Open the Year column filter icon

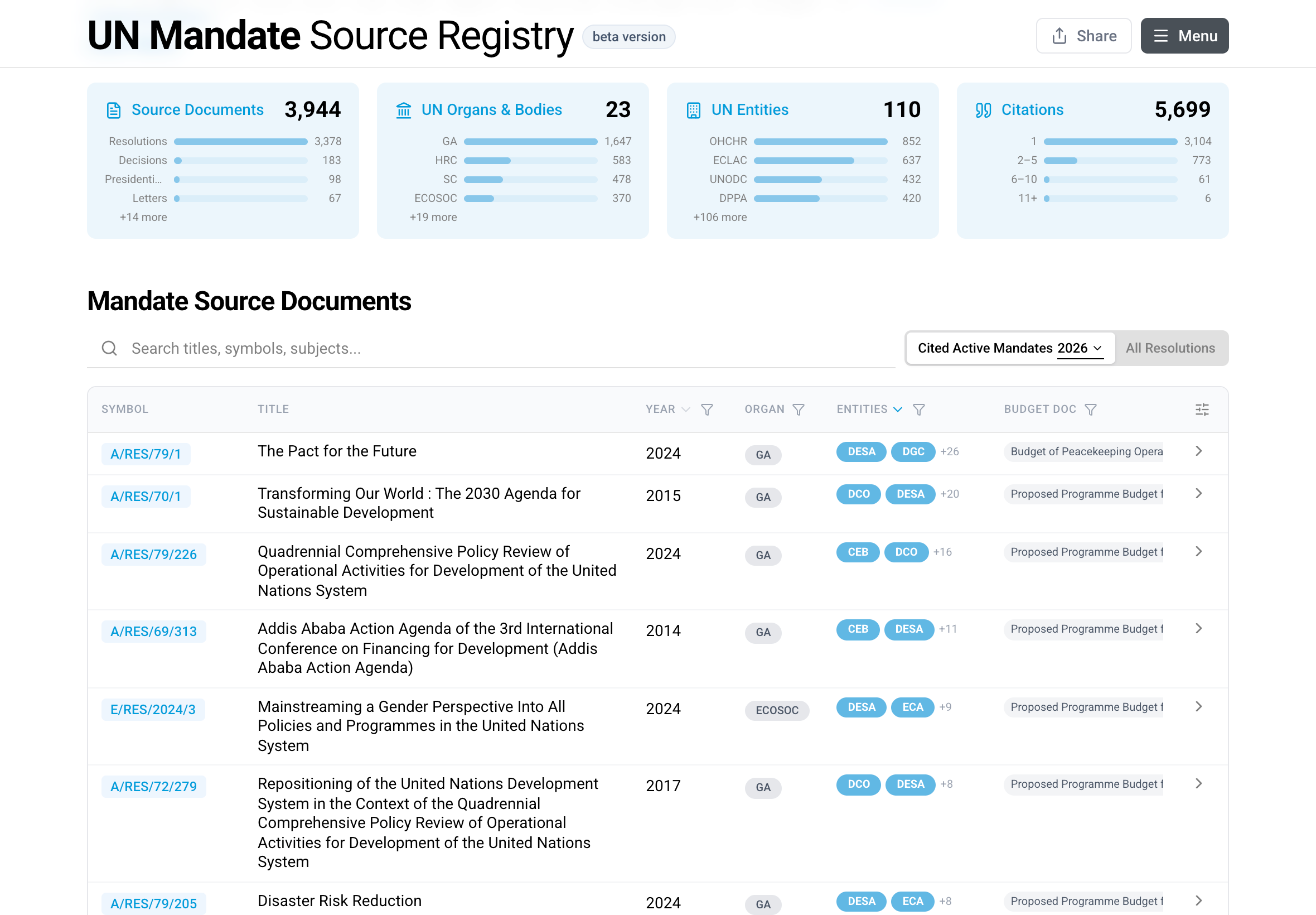[707, 410]
